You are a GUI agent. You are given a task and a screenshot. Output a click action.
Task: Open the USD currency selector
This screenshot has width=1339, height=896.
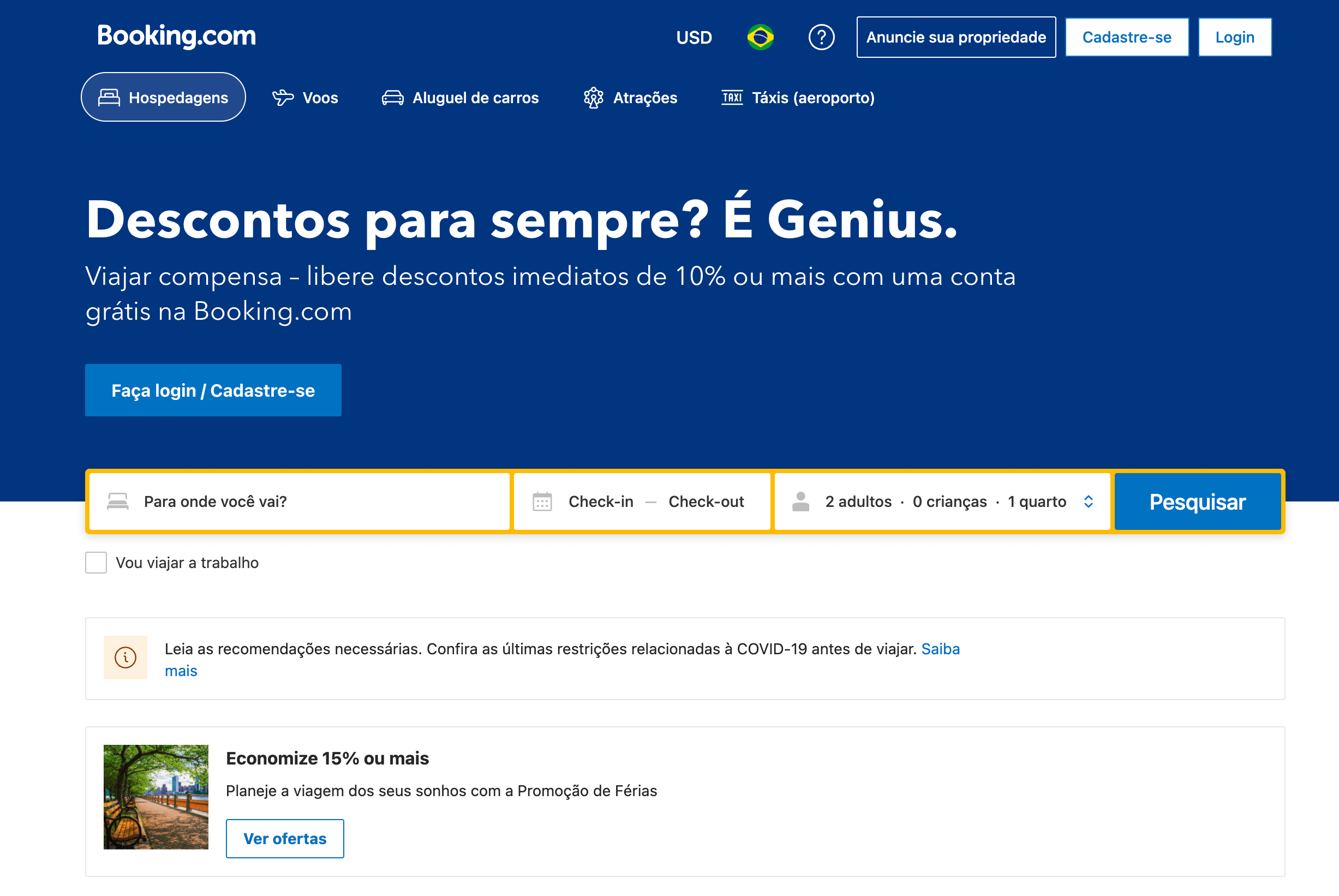(694, 37)
